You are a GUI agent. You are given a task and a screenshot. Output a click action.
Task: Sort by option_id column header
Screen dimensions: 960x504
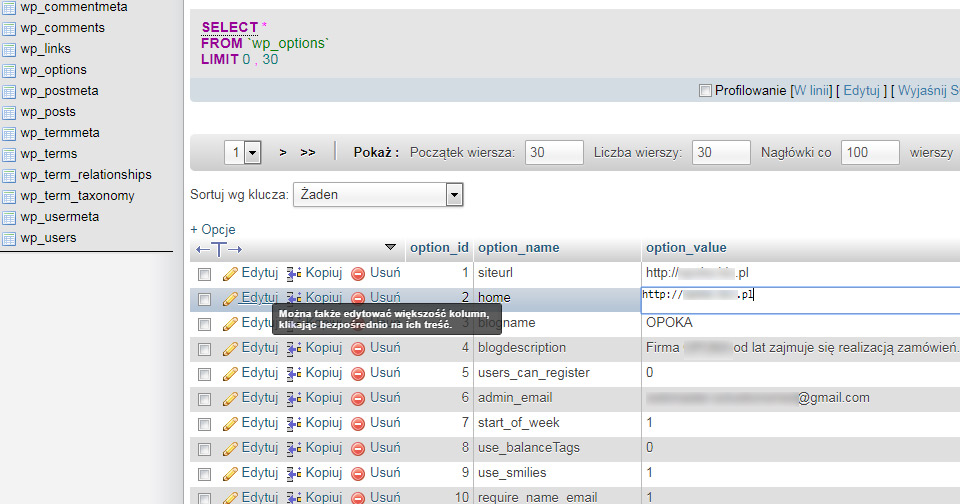pyautogui.click(x=439, y=248)
